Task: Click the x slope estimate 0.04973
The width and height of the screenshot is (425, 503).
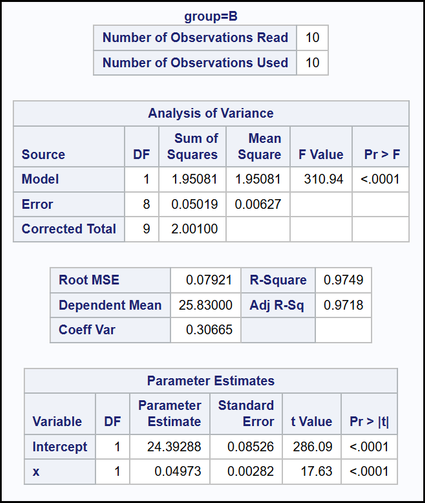Action: 178,472
